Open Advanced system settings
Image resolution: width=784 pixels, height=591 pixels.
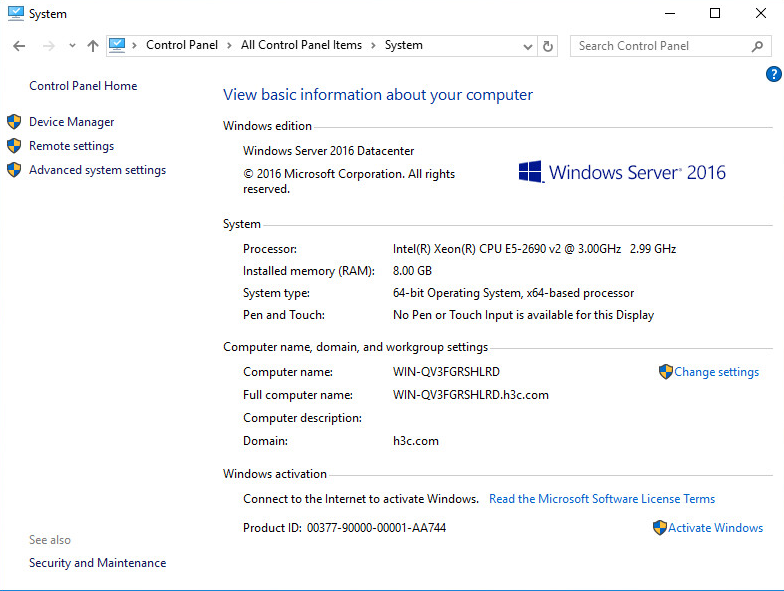(98, 170)
